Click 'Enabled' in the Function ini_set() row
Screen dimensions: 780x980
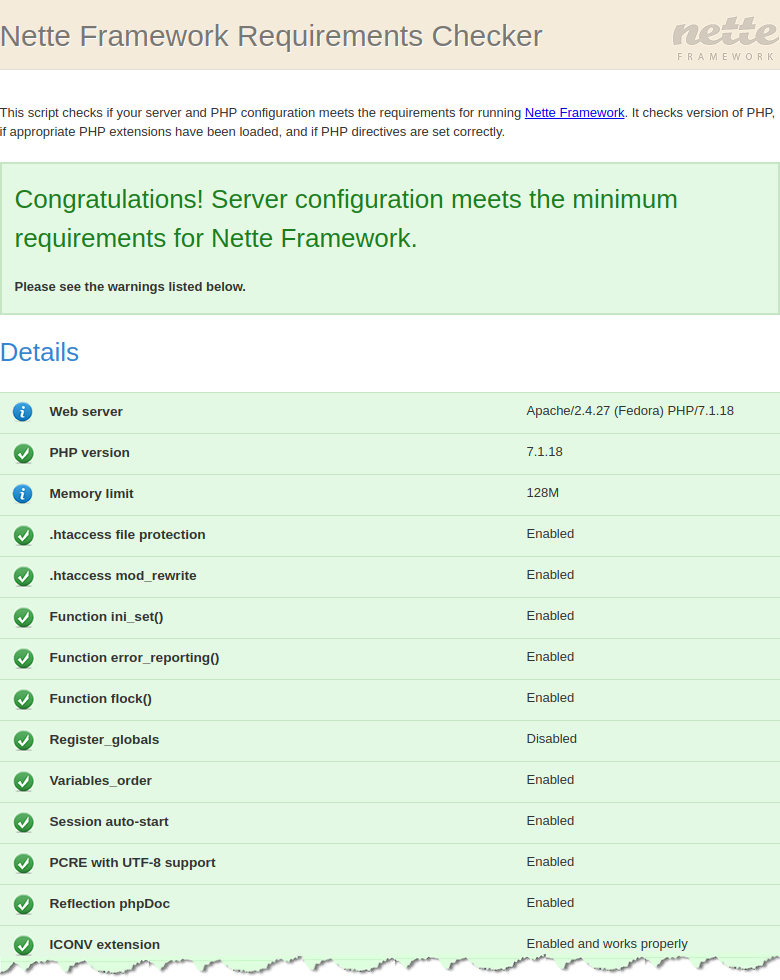pos(550,616)
